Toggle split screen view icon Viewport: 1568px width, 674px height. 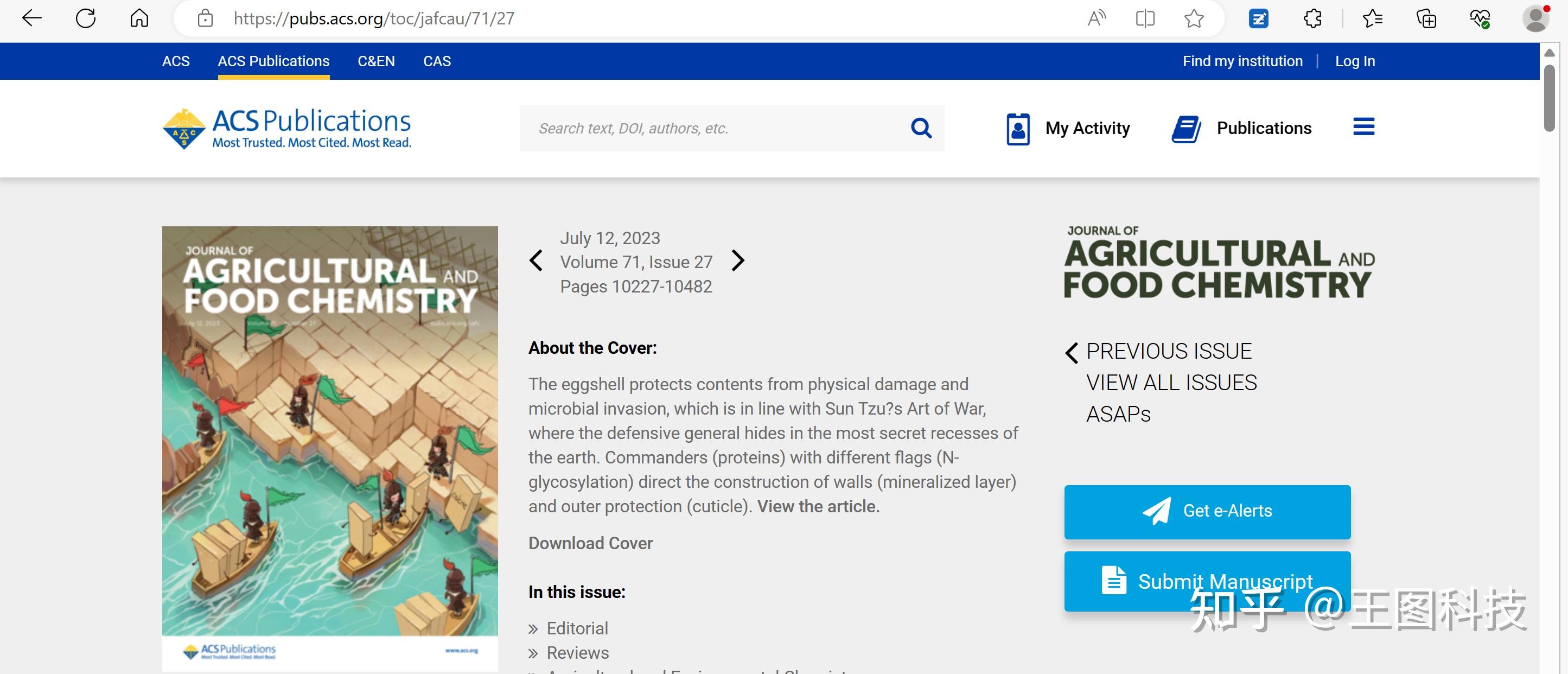[x=1145, y=18]
